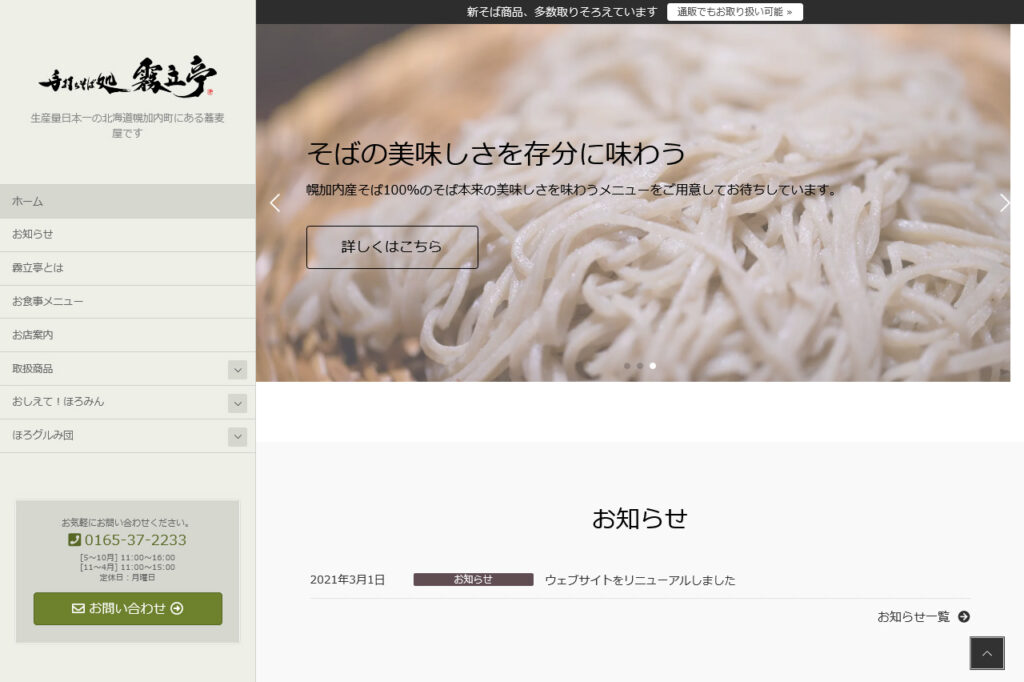Image resolution: width=1024 pixels, height=682 pixels.
Task: Select the first carousel dot indicator
Action: 627,366
